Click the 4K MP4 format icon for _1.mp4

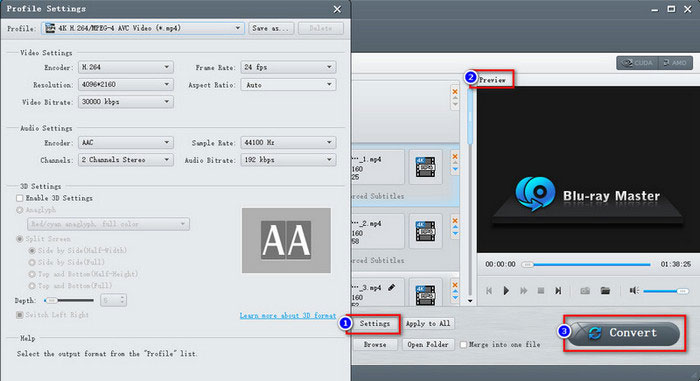pyautogui.click(x=425, y=167)
